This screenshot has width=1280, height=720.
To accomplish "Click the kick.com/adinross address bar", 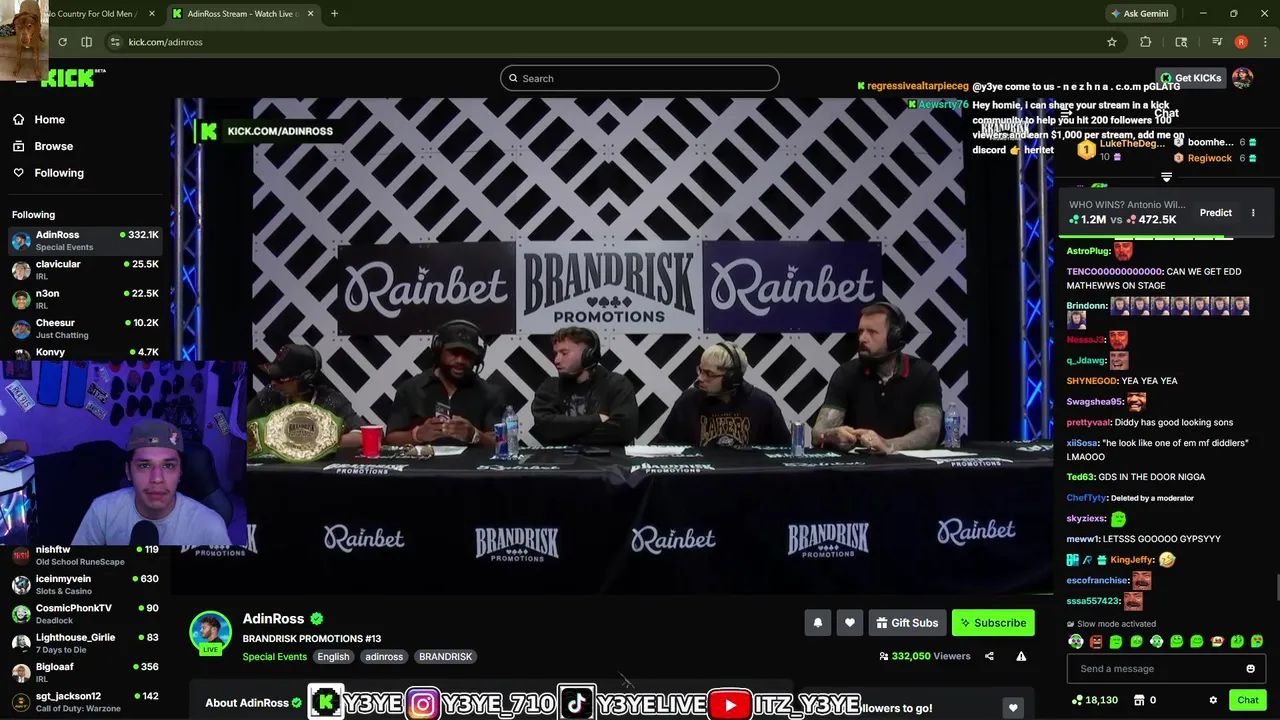I will pyautogui.click(x=600, y=42).
